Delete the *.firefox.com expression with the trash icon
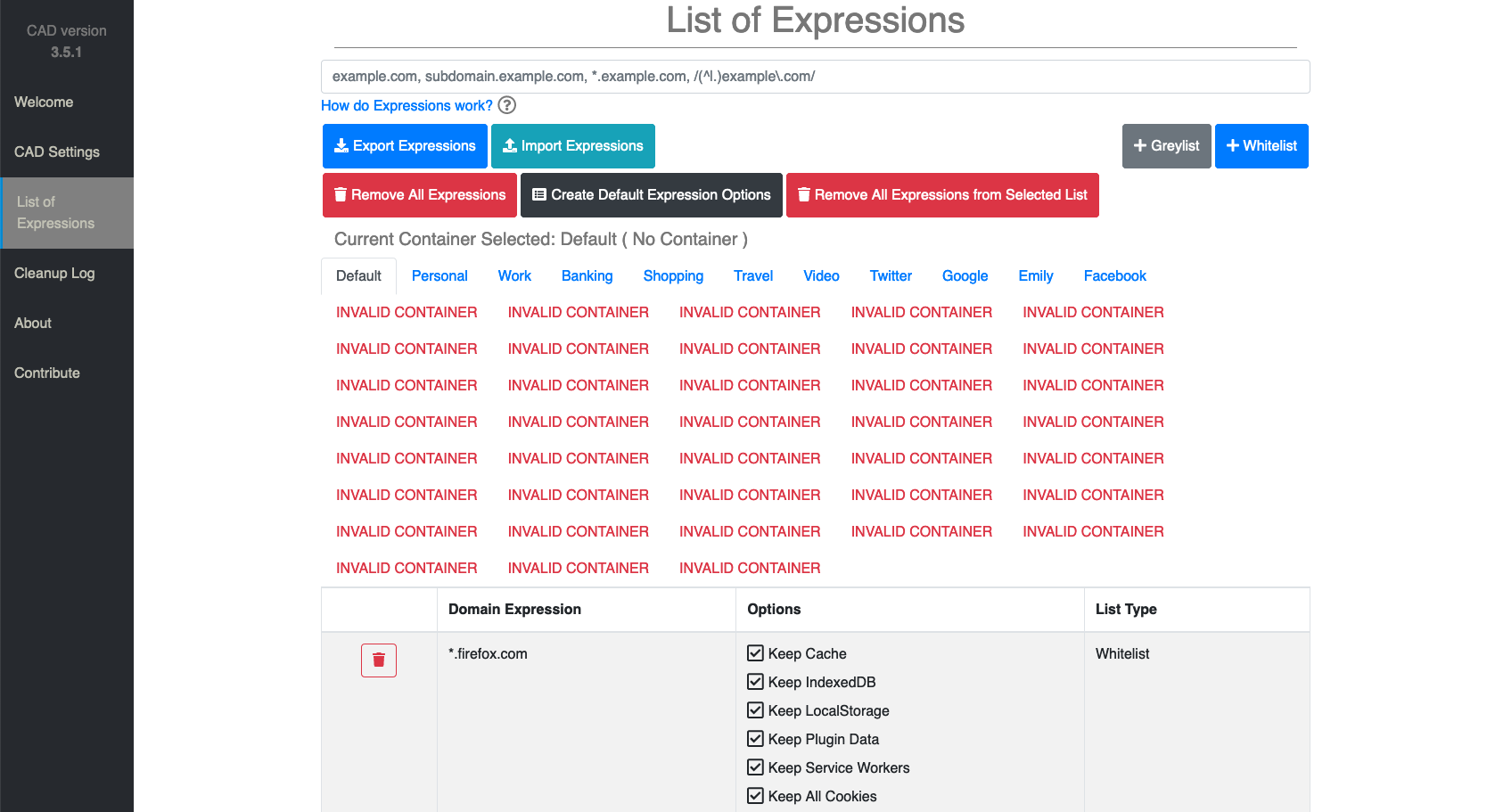This screenshot has height=812, width=1495. click(x=379, y=660)
